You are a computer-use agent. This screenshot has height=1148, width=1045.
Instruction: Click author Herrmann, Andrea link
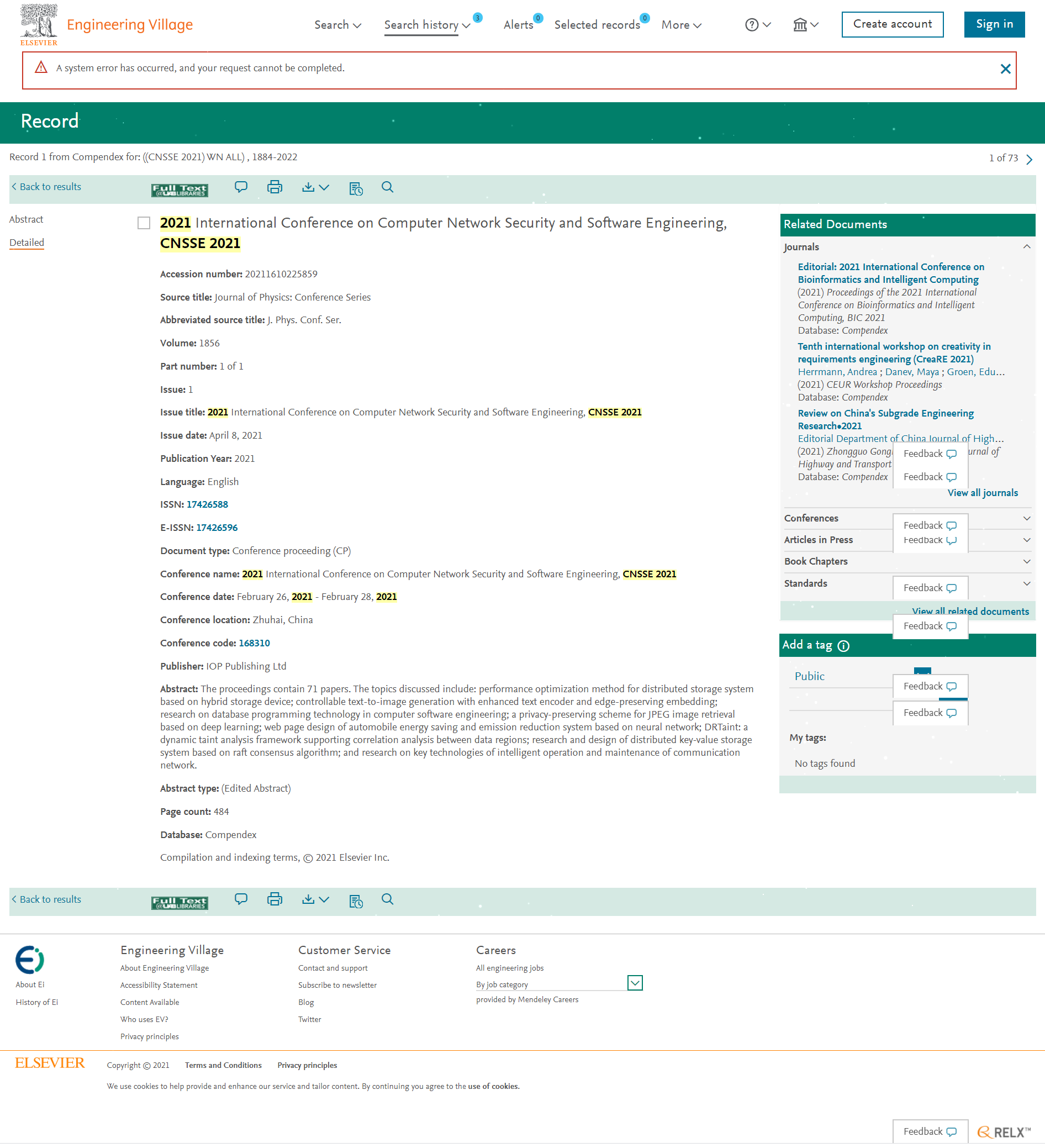coord(837,372)
